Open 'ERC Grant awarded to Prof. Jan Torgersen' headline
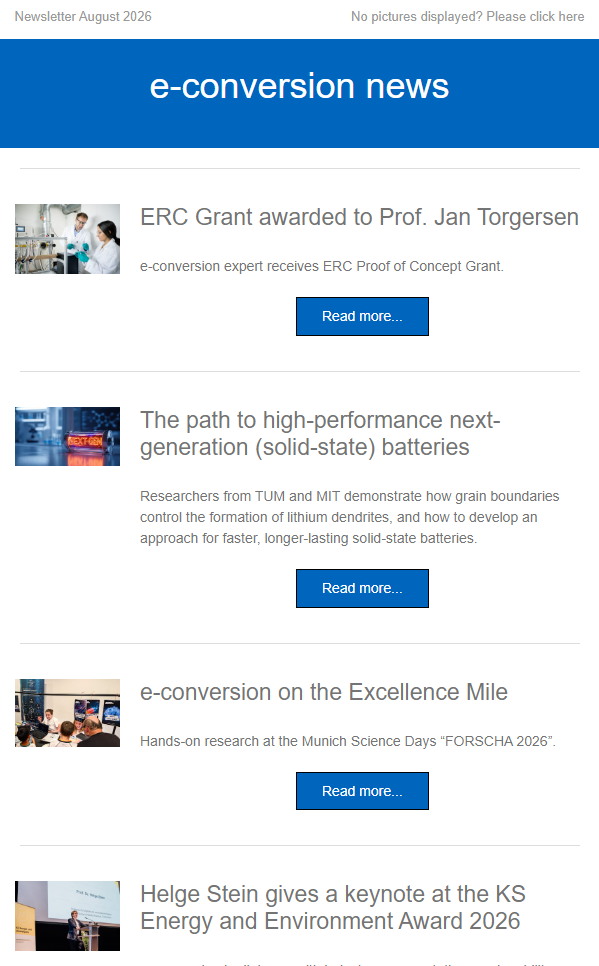 point(359,217)
